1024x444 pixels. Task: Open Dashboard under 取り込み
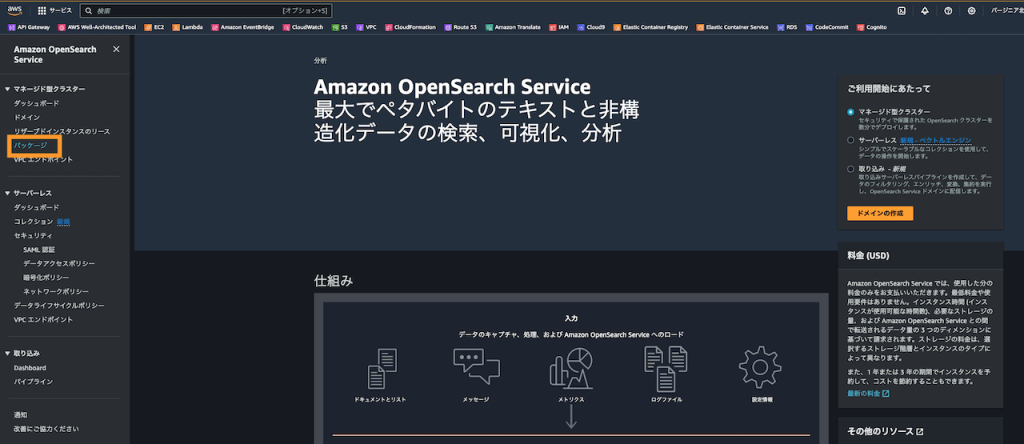coord(30,368)
